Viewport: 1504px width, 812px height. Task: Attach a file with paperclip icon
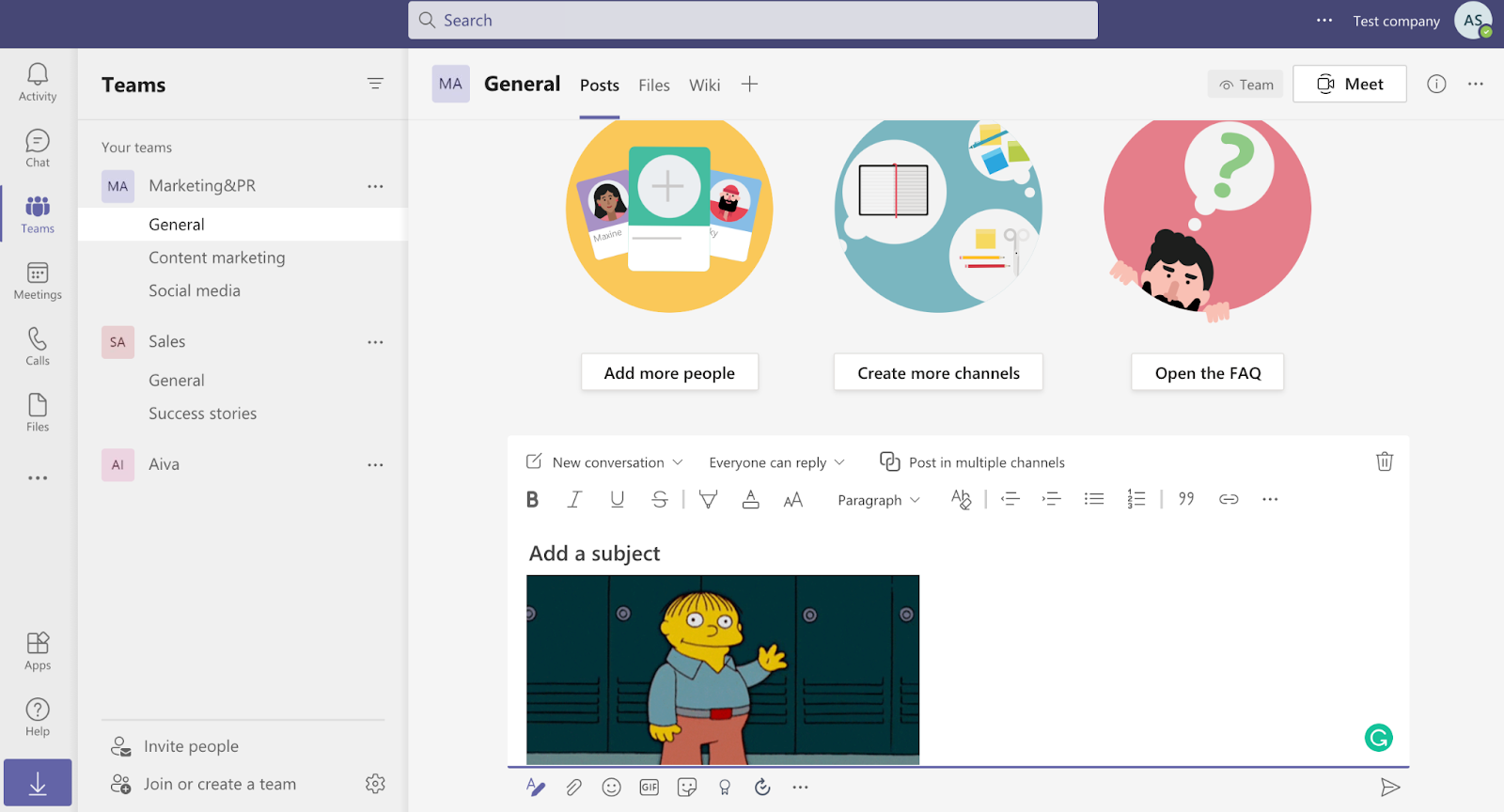tap(573, 788)
